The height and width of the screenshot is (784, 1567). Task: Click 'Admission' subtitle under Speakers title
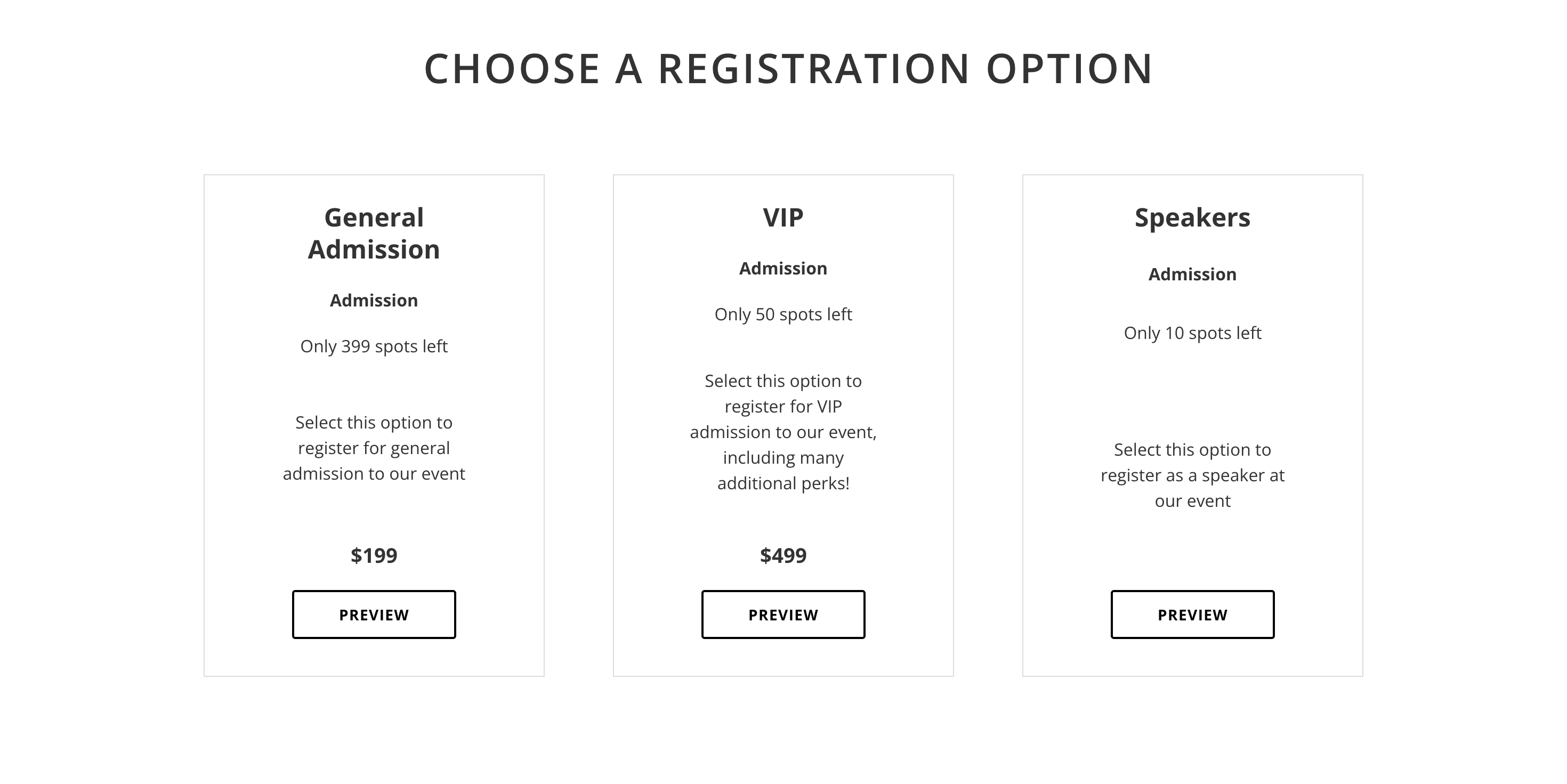click(x=1192, y=274)
